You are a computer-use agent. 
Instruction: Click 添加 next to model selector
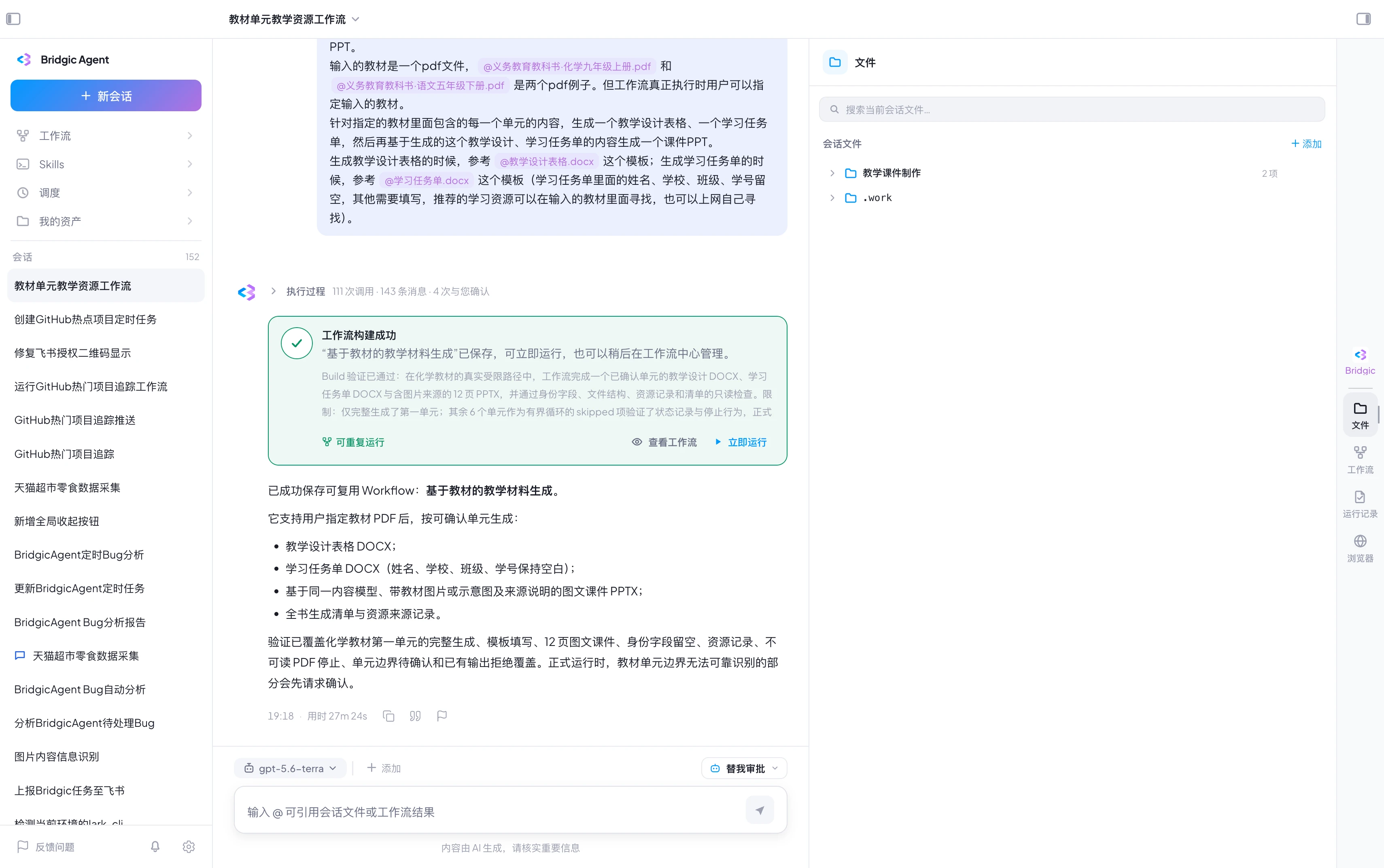(384, 768)
